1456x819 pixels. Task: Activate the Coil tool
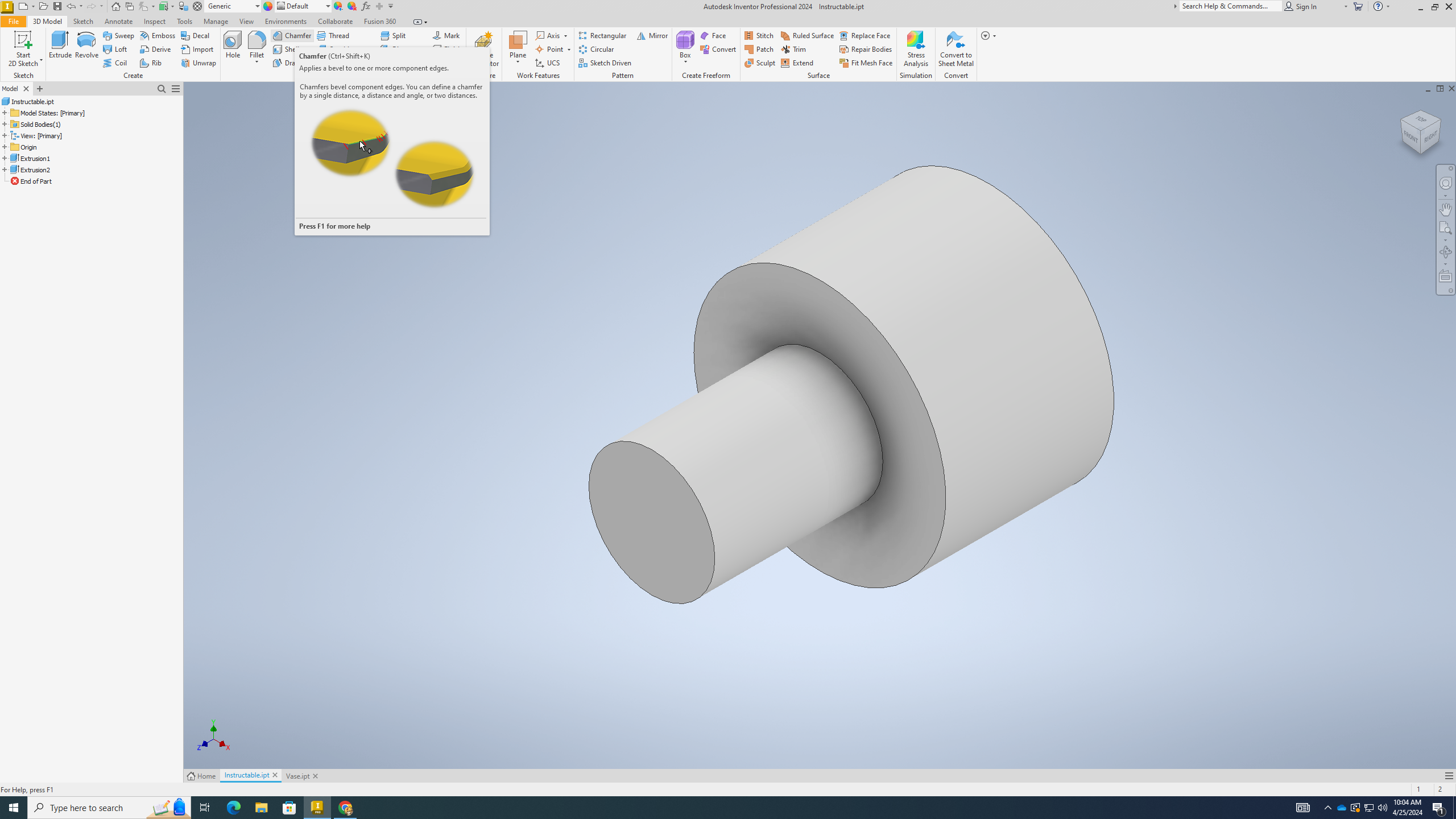point(115,63)
